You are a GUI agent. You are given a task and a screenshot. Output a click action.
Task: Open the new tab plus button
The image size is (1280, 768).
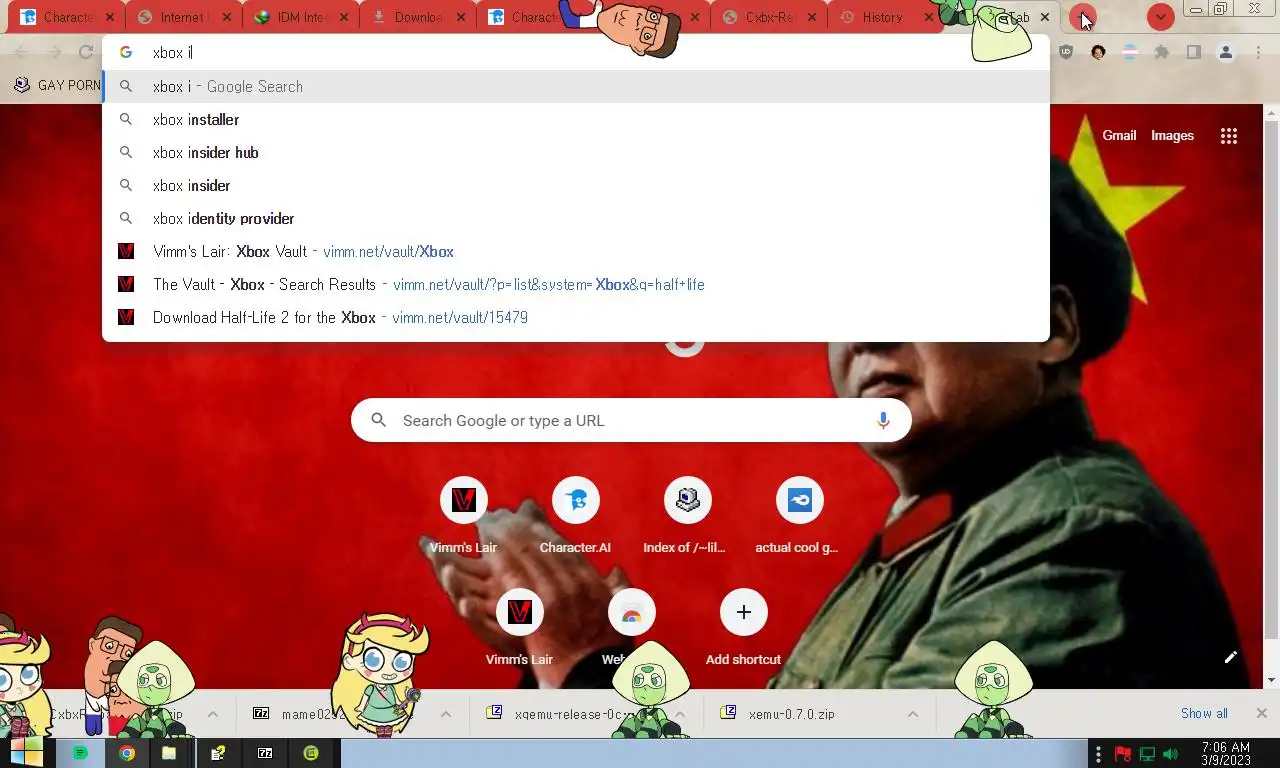tap(1082, 18)
